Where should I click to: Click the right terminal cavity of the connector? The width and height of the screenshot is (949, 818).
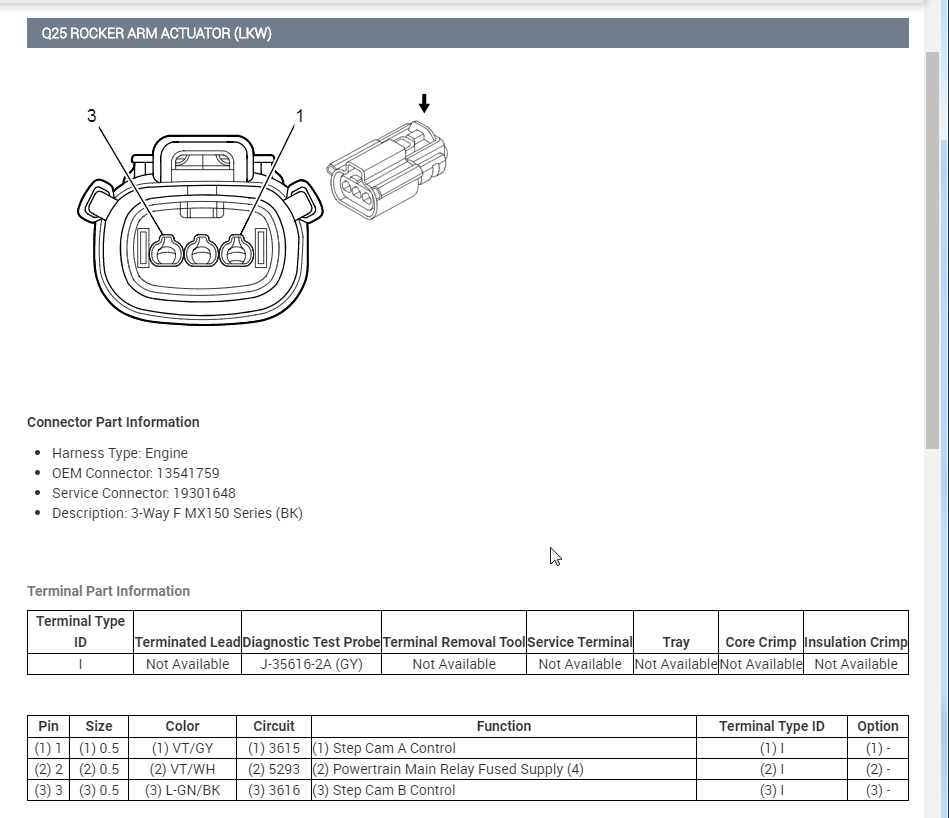[x=236, y=250]
